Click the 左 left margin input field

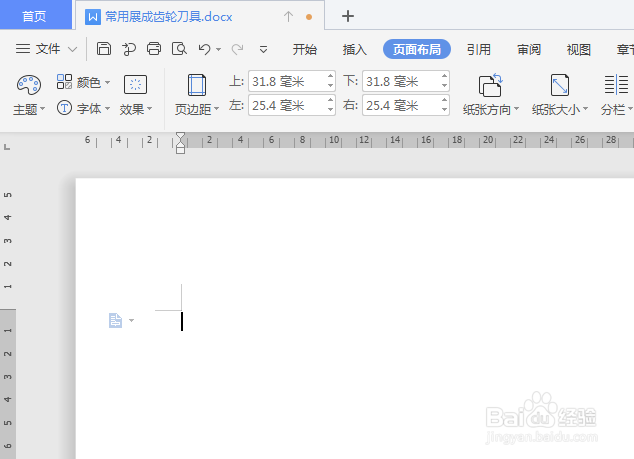click(x=287, y=105)
